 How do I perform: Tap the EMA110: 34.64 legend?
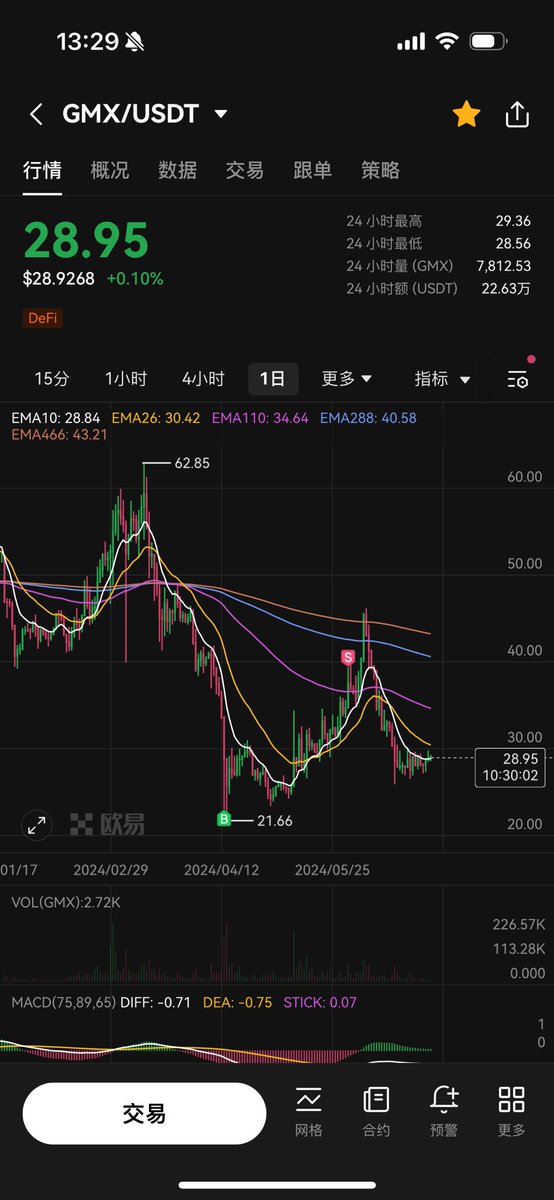260,417
